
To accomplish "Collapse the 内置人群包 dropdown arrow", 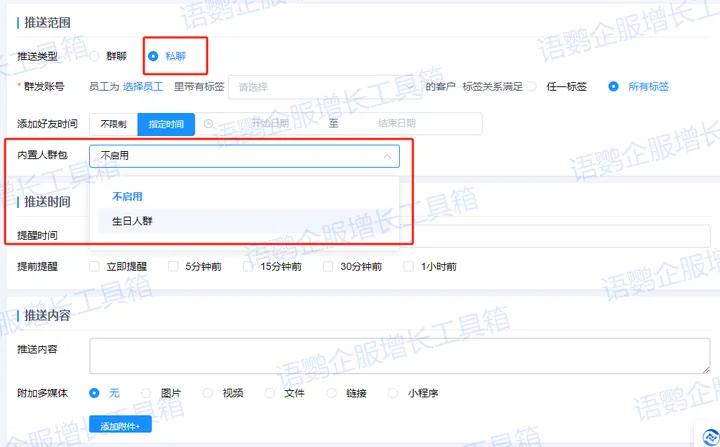I will point(387,156).
